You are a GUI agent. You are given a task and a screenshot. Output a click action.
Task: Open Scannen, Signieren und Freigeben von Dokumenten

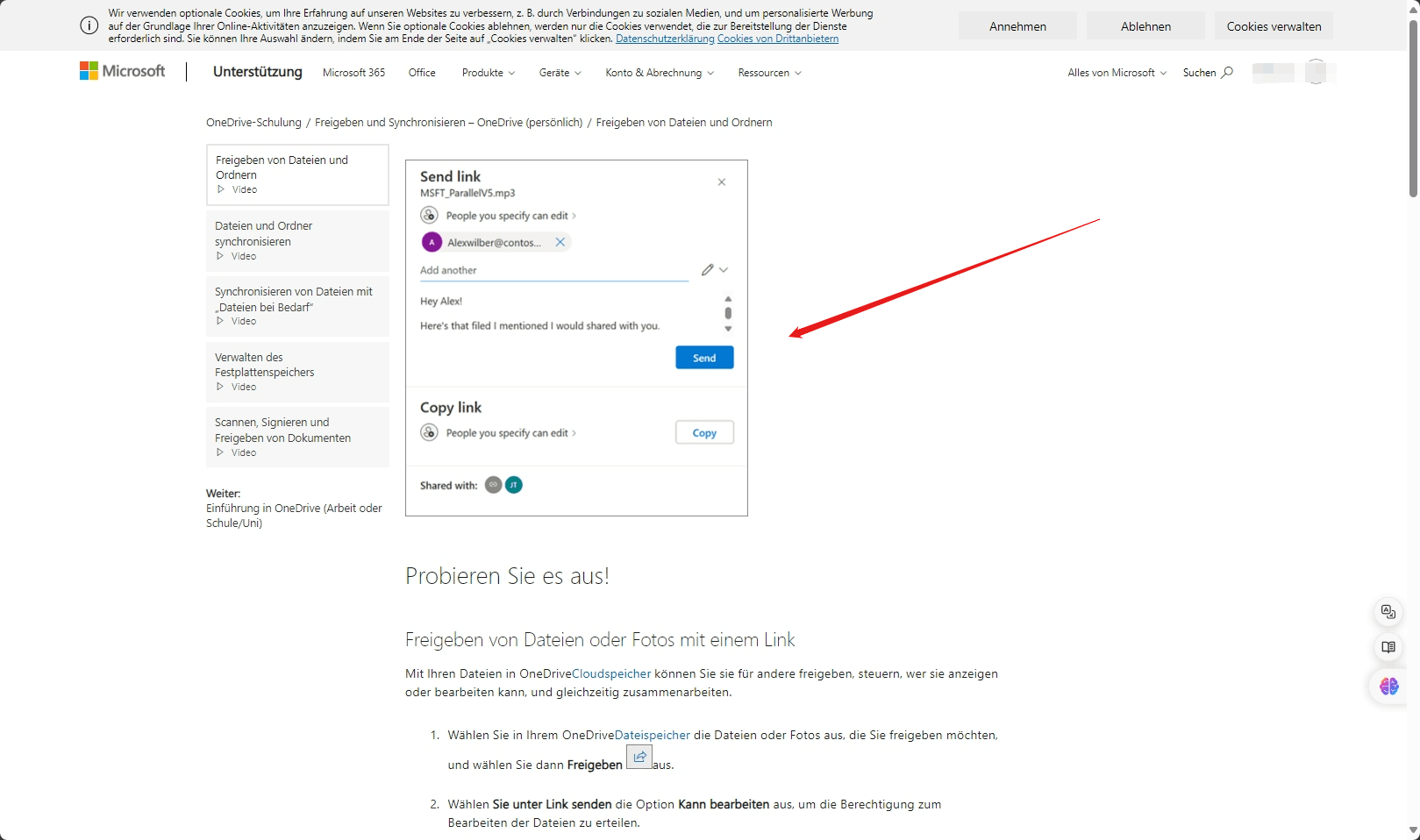(x=297, y=437)
